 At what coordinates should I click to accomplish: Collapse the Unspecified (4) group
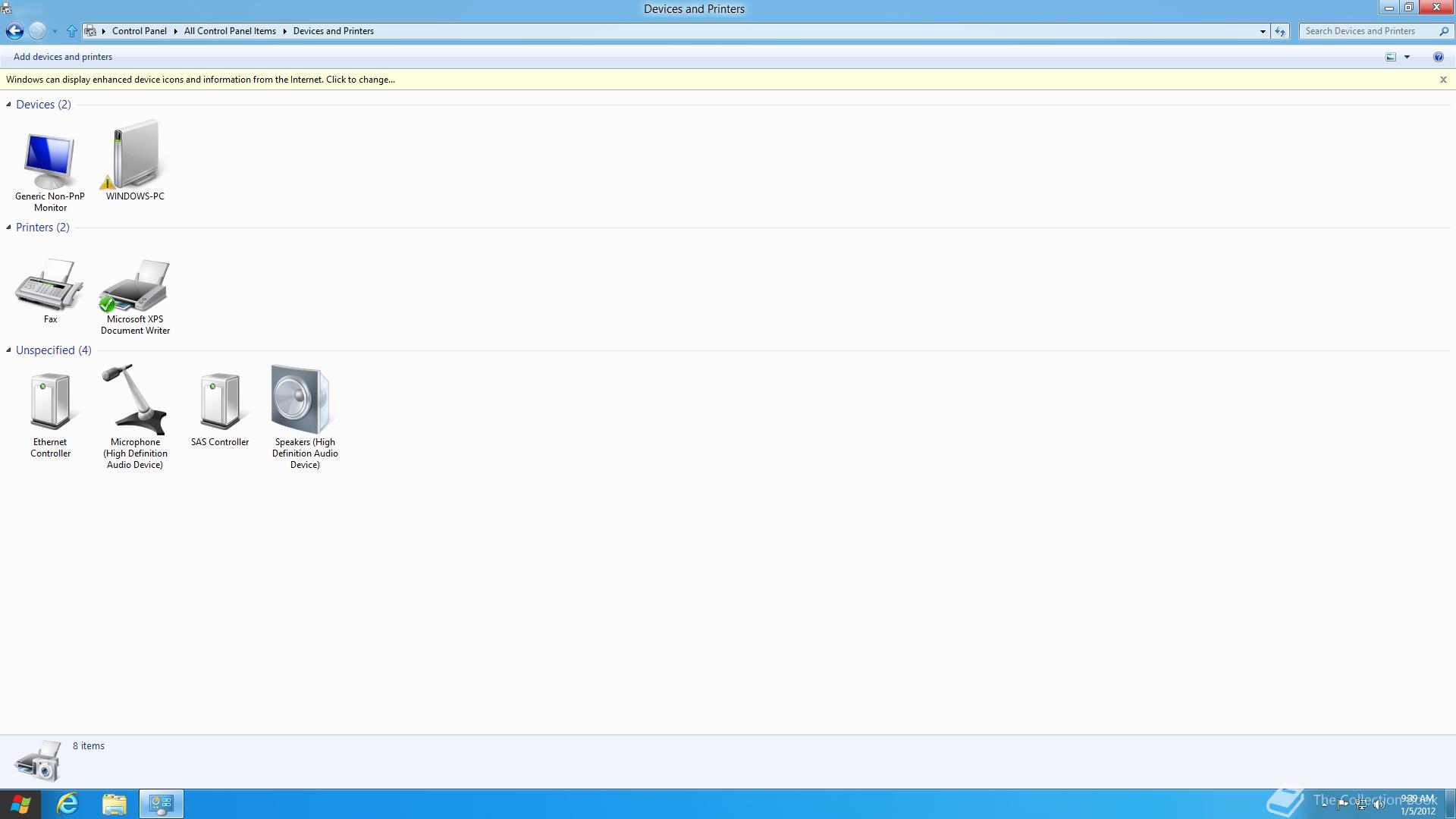(8, 350)
